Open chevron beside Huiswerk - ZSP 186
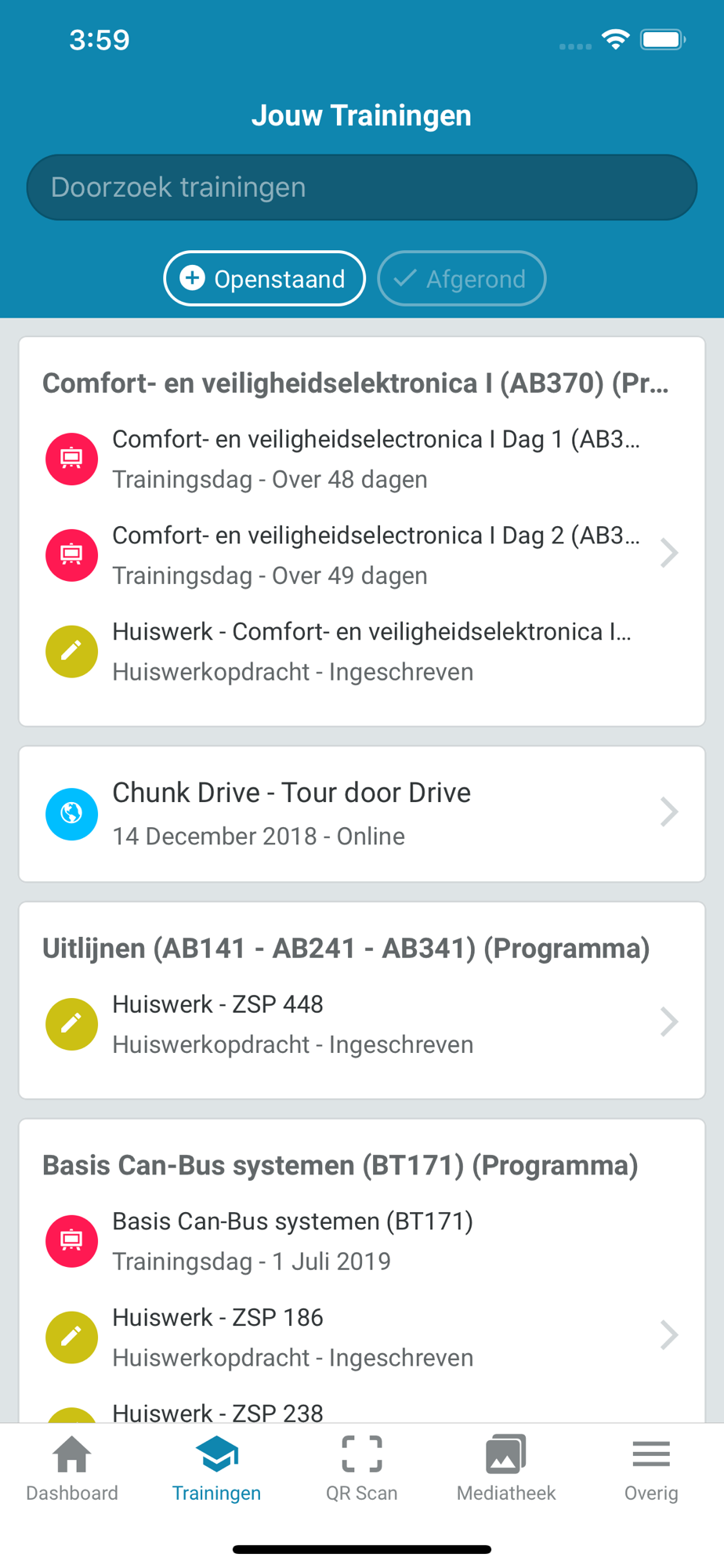 point(668,1335)
